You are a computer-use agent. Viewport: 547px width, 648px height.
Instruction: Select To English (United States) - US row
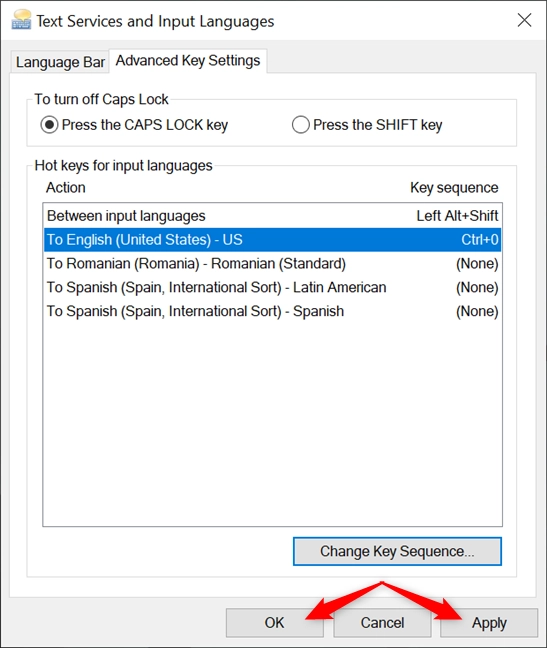pos(272,240)
